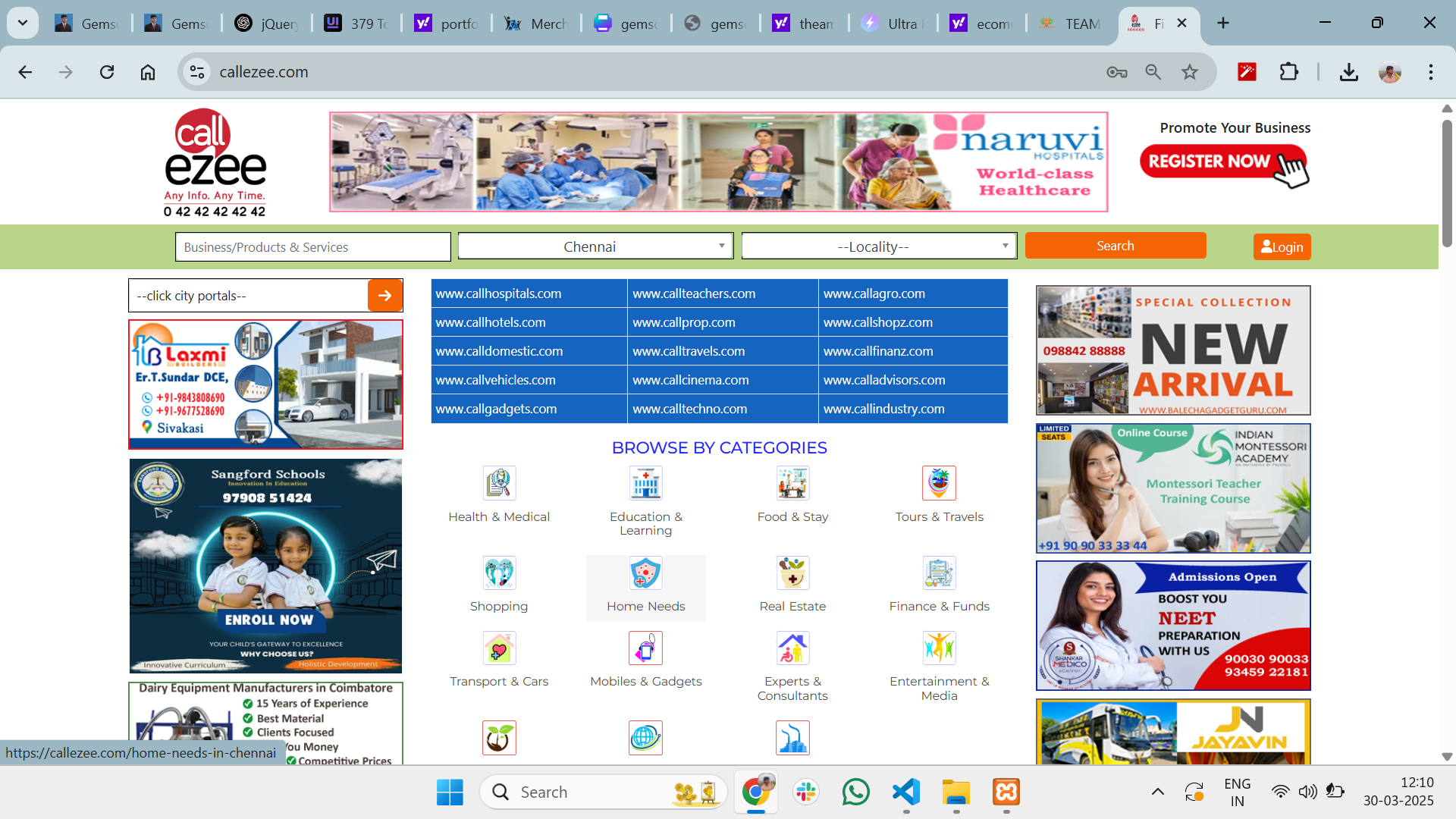This screenshot has width=1456, height=819.
Task: Open the Laxmi Builders advertisement
Action: coord(265,384)
